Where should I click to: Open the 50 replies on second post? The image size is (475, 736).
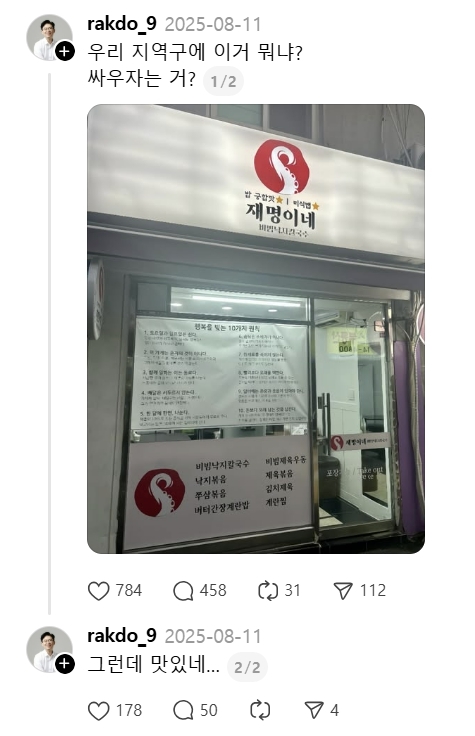tap(183, 711)
